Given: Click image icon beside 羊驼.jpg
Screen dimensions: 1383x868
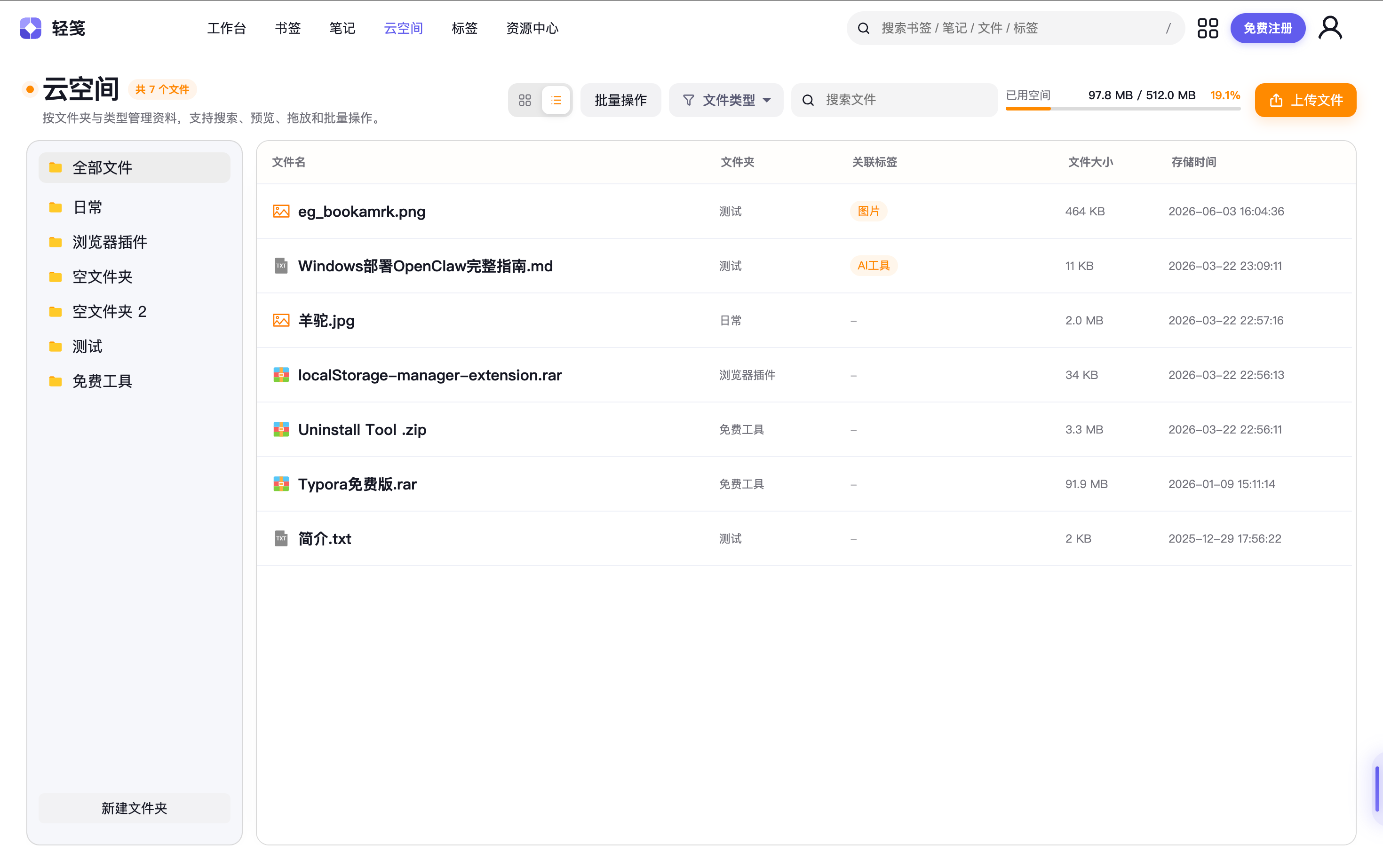Looking at the screenshot, I should click(x=281, y=320).
